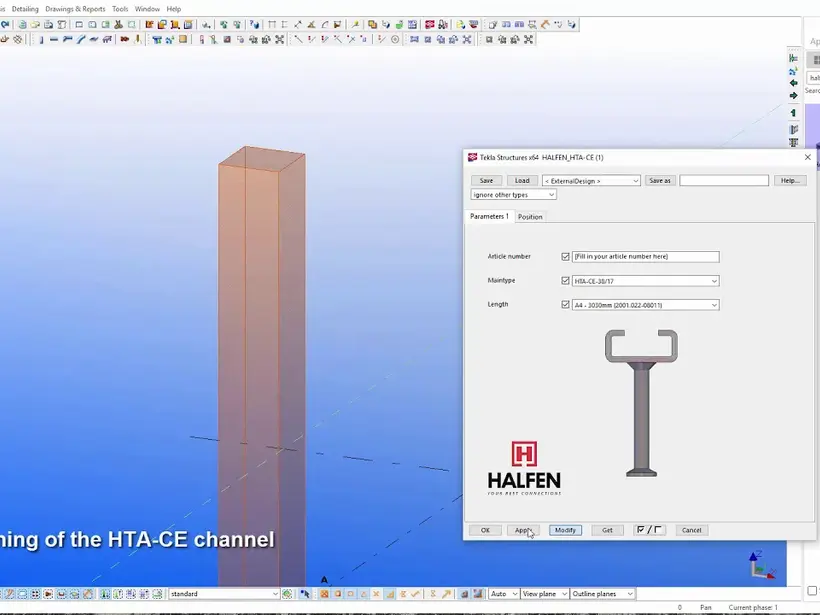Image resolution: width=820 pixels, height=615 pixels.
Task: Open the ExternalDesign settings dropdown
Action: 591,180
